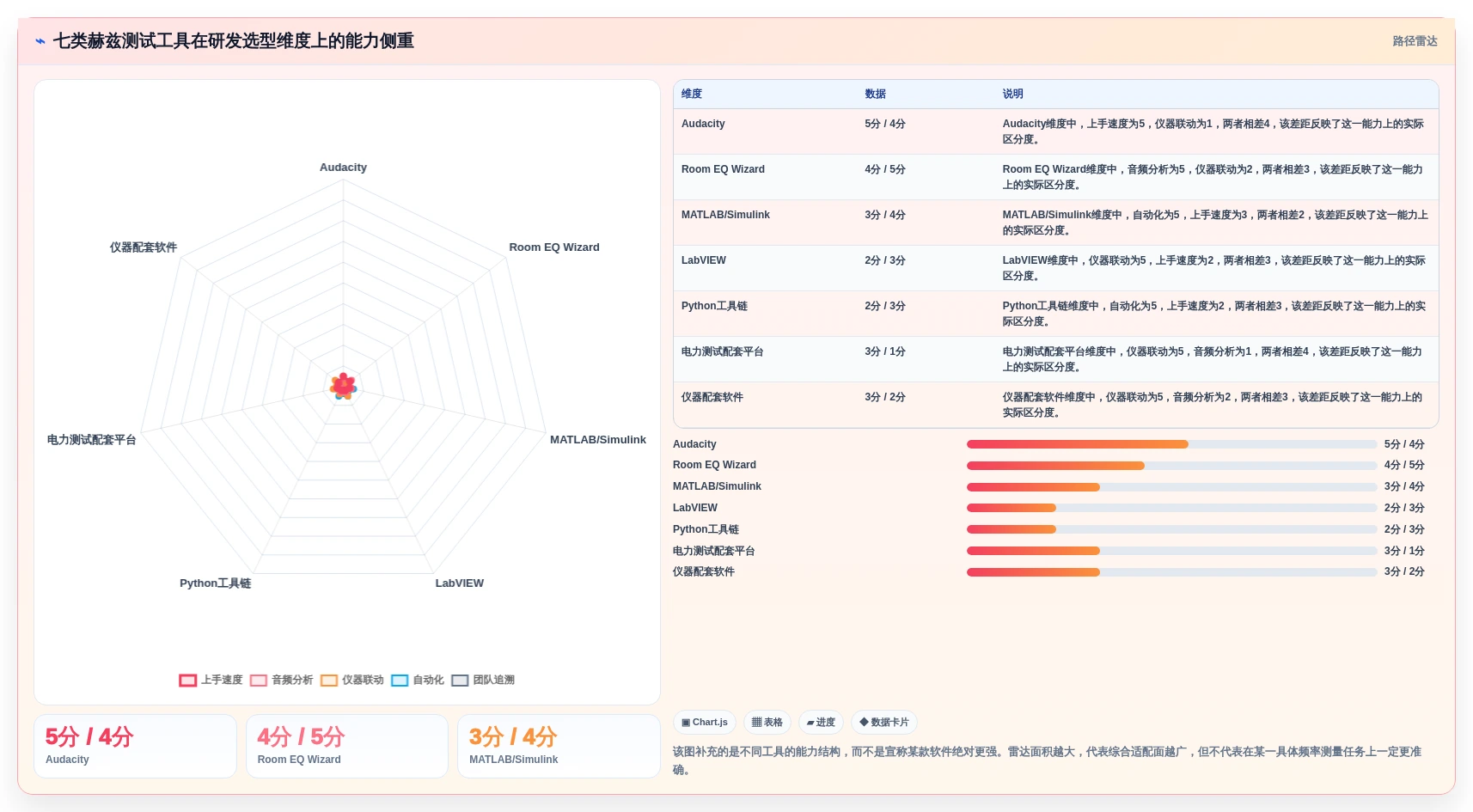The image size is (1473, 812).
Task: Click the MATLAB/Simulink radar axis label
Action: pyautogui.click(x=598, y=440)
